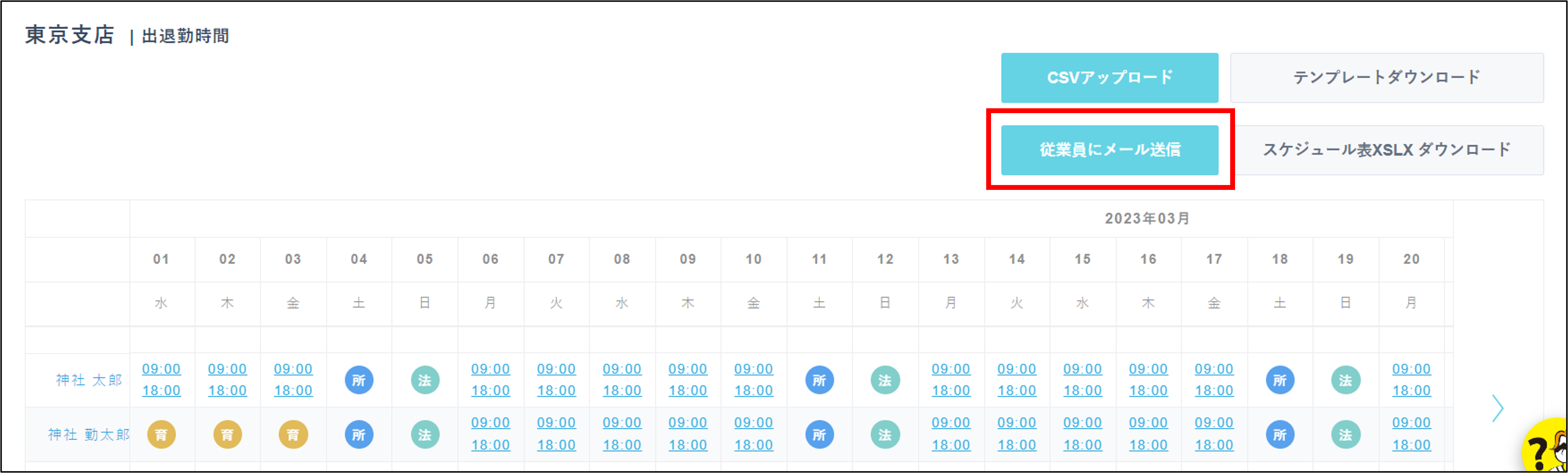Screen dimensions: 1568x473
Task: Click 09:00 start time on day 20 for 神社 太郎
Action: pyautogui.click(x=1411, y=369)
